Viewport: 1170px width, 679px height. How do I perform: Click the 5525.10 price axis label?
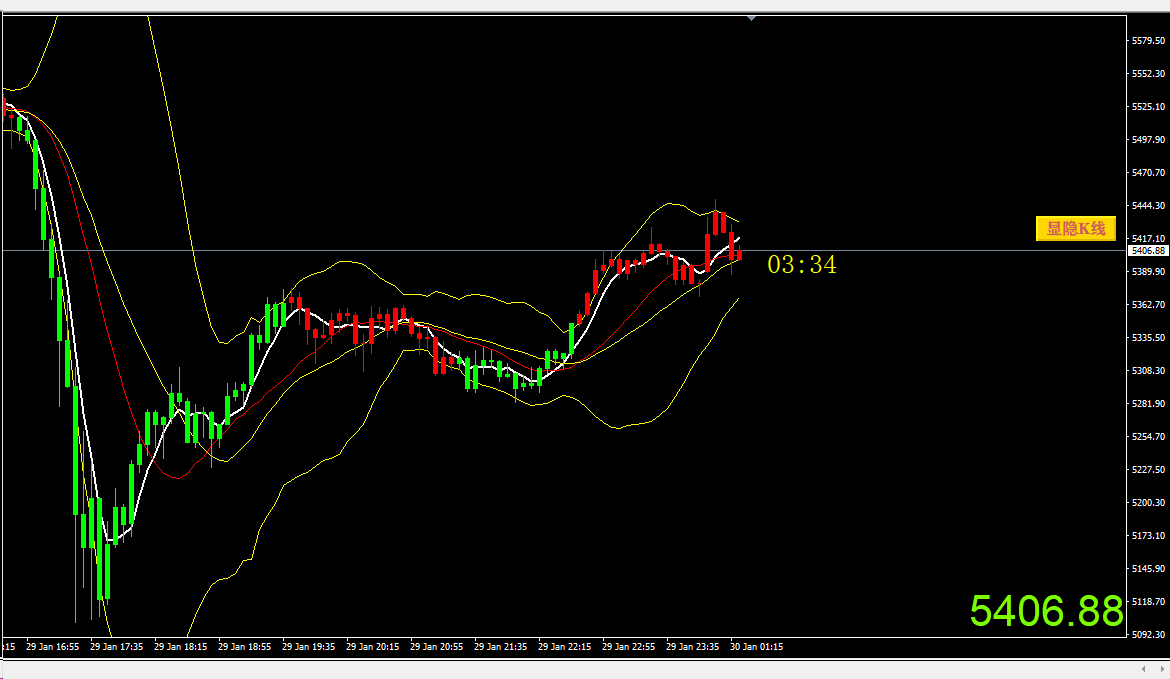pos(1148,107)
